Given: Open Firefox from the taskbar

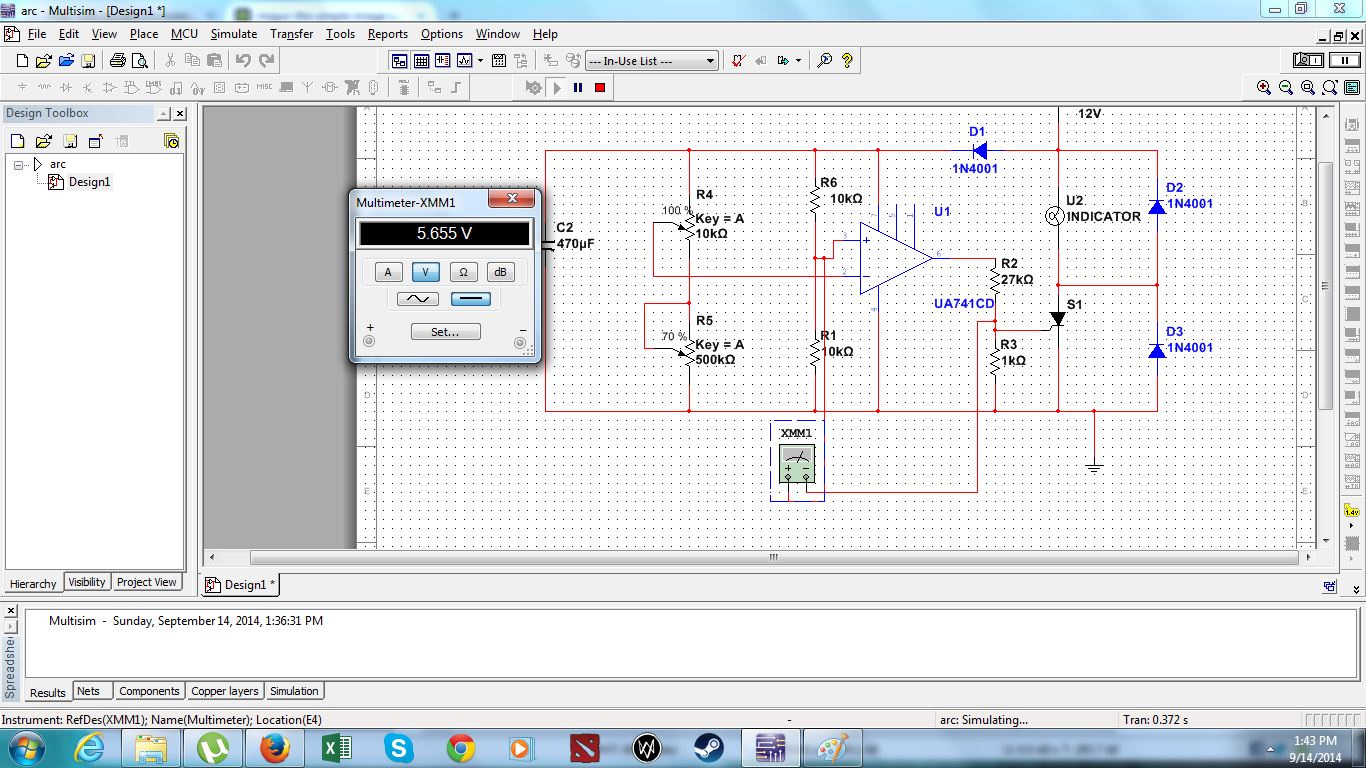Looking at the screenshot, I should 274,747.
